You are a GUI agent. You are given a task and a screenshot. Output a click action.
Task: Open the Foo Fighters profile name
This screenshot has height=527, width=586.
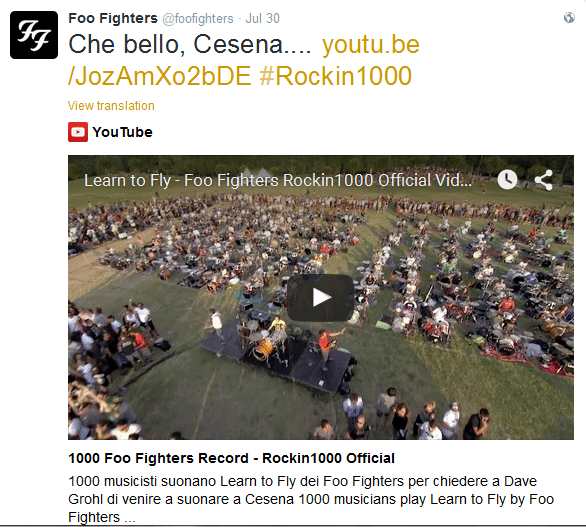point(113,18)
